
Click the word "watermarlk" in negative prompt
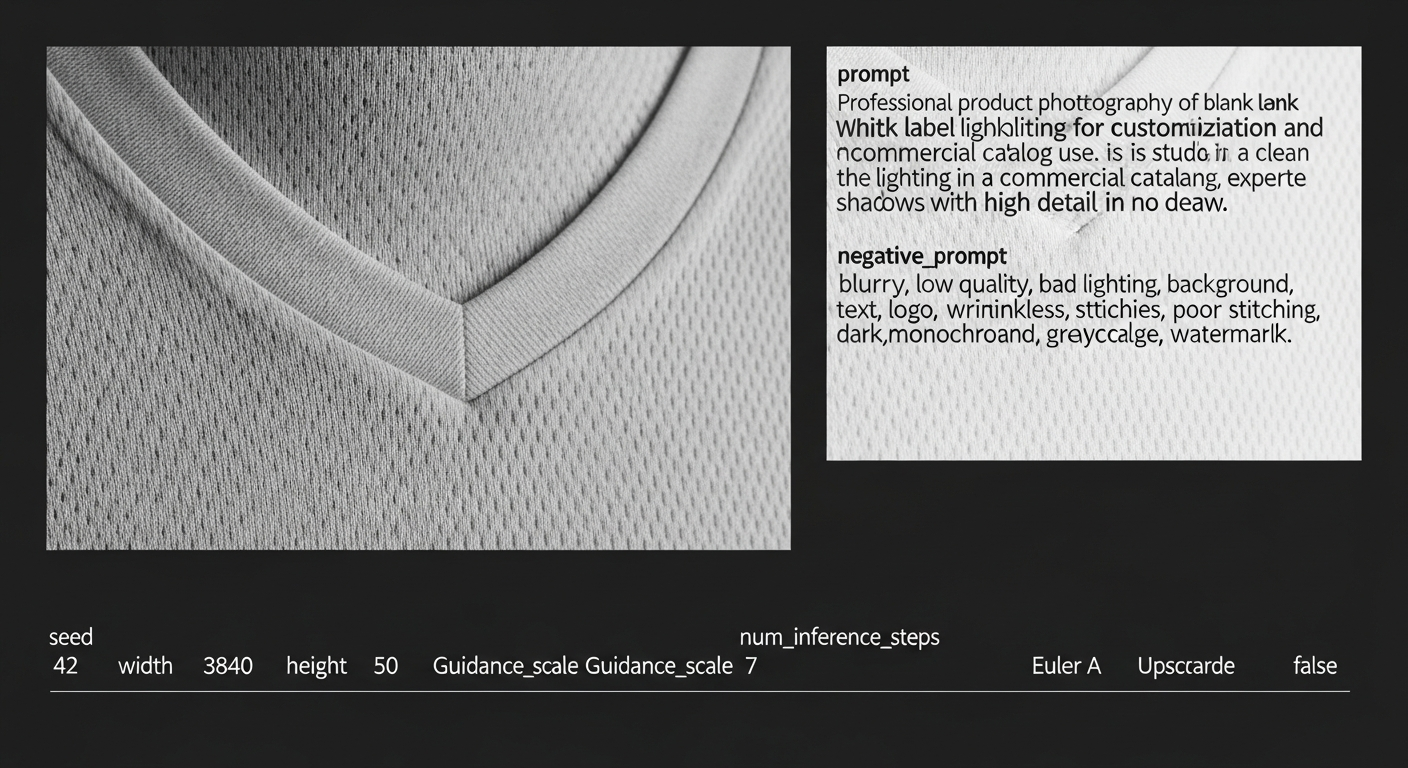1230,335
